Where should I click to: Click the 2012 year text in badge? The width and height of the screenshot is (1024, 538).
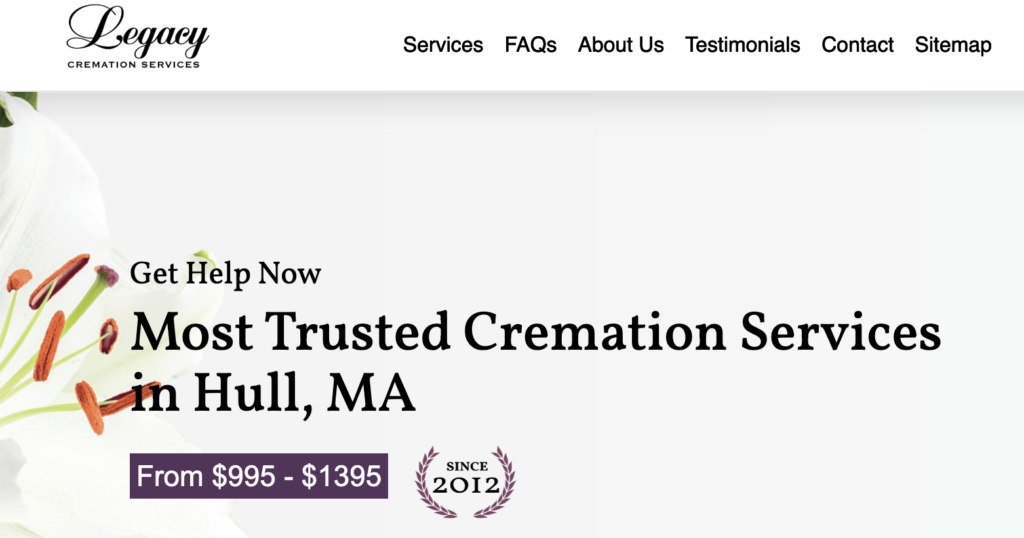pos(466,486)
